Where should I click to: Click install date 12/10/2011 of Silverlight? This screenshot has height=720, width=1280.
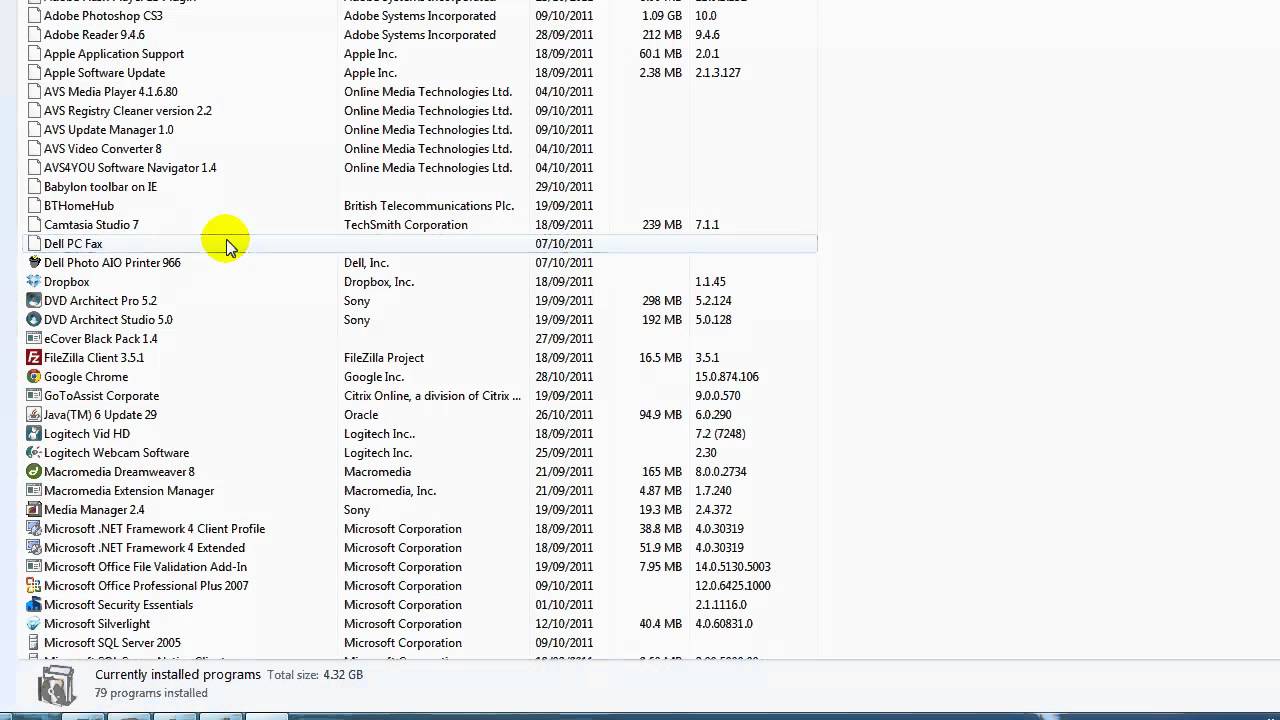tap(564, 624)
